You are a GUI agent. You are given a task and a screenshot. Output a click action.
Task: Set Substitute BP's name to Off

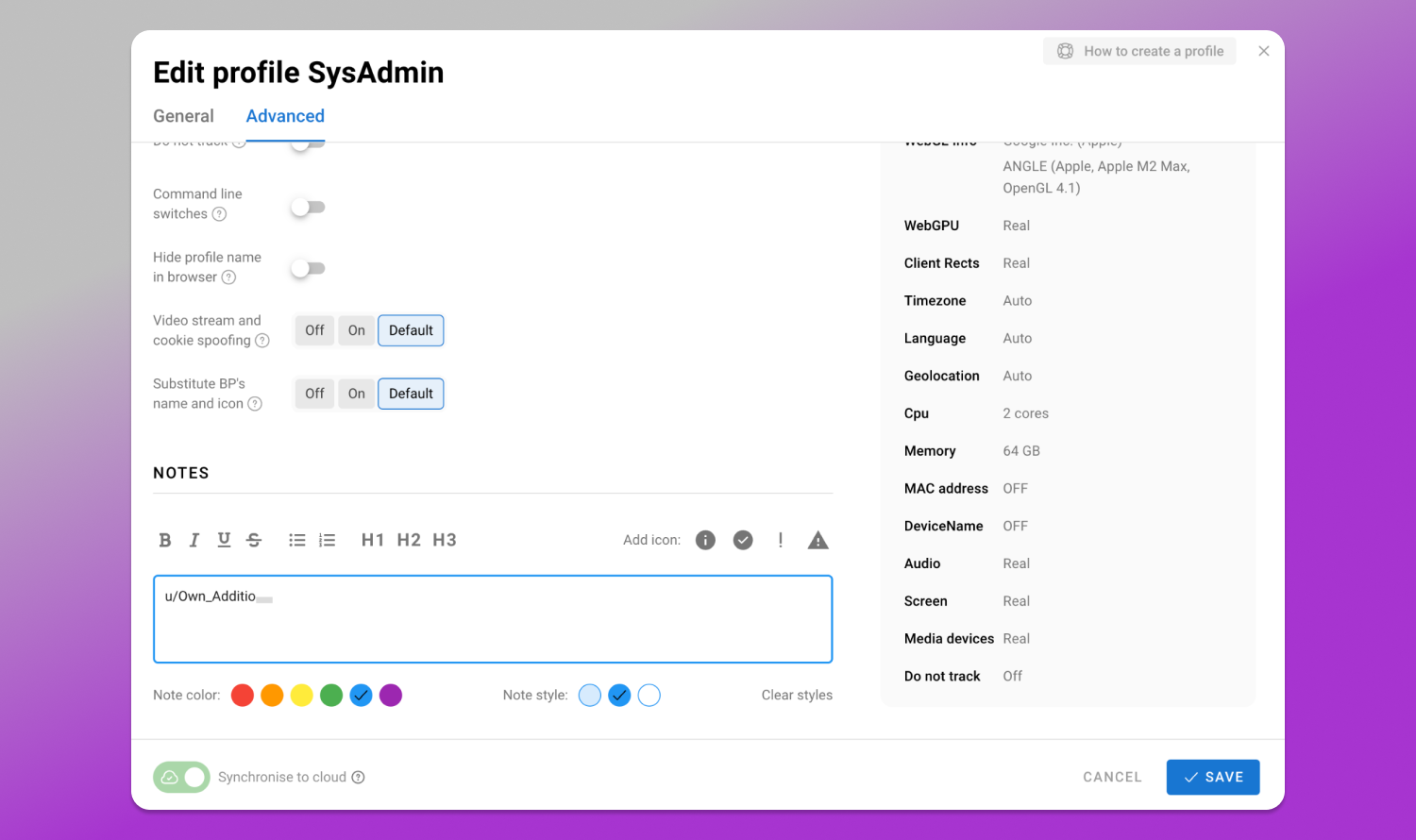click(314, 394)
